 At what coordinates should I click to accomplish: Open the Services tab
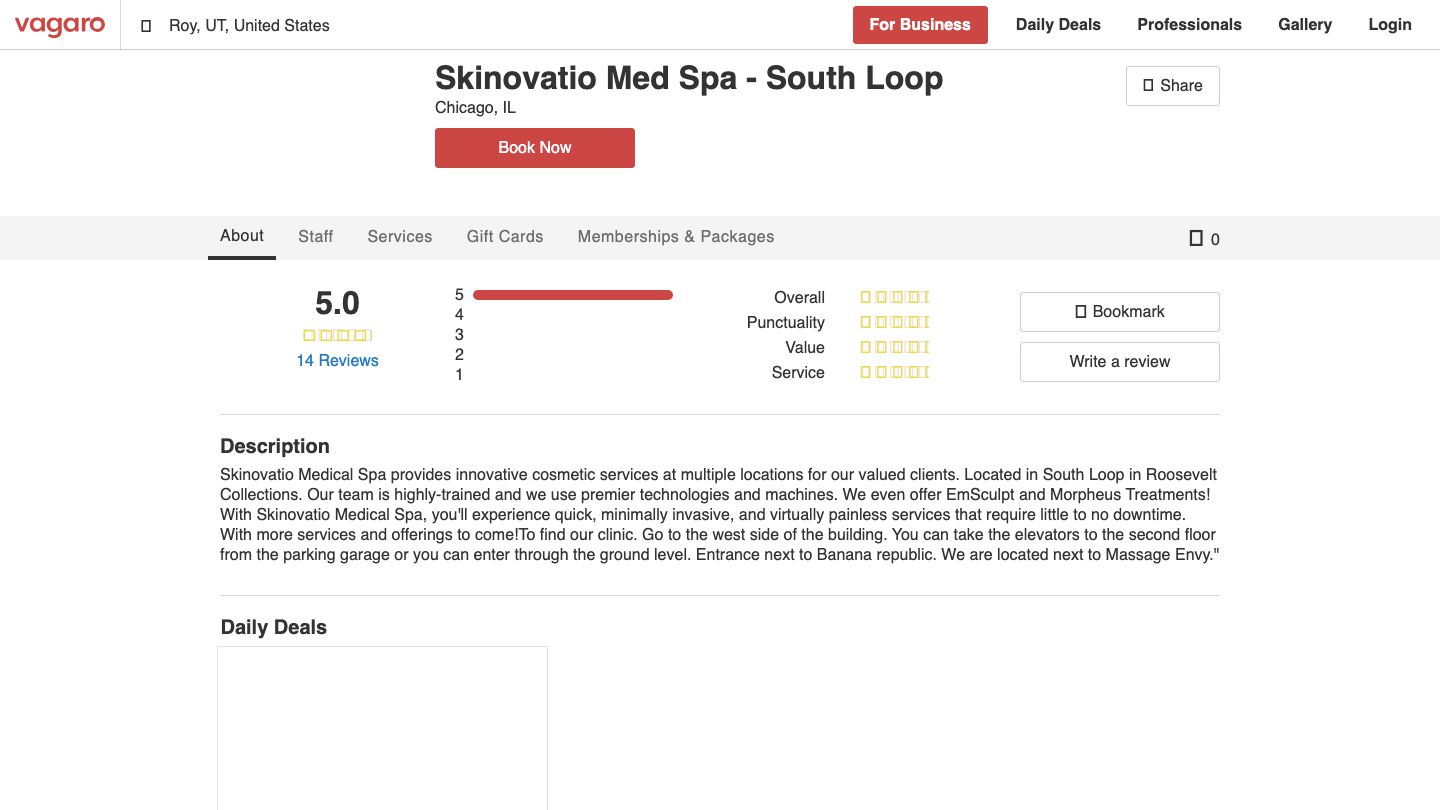399,236
